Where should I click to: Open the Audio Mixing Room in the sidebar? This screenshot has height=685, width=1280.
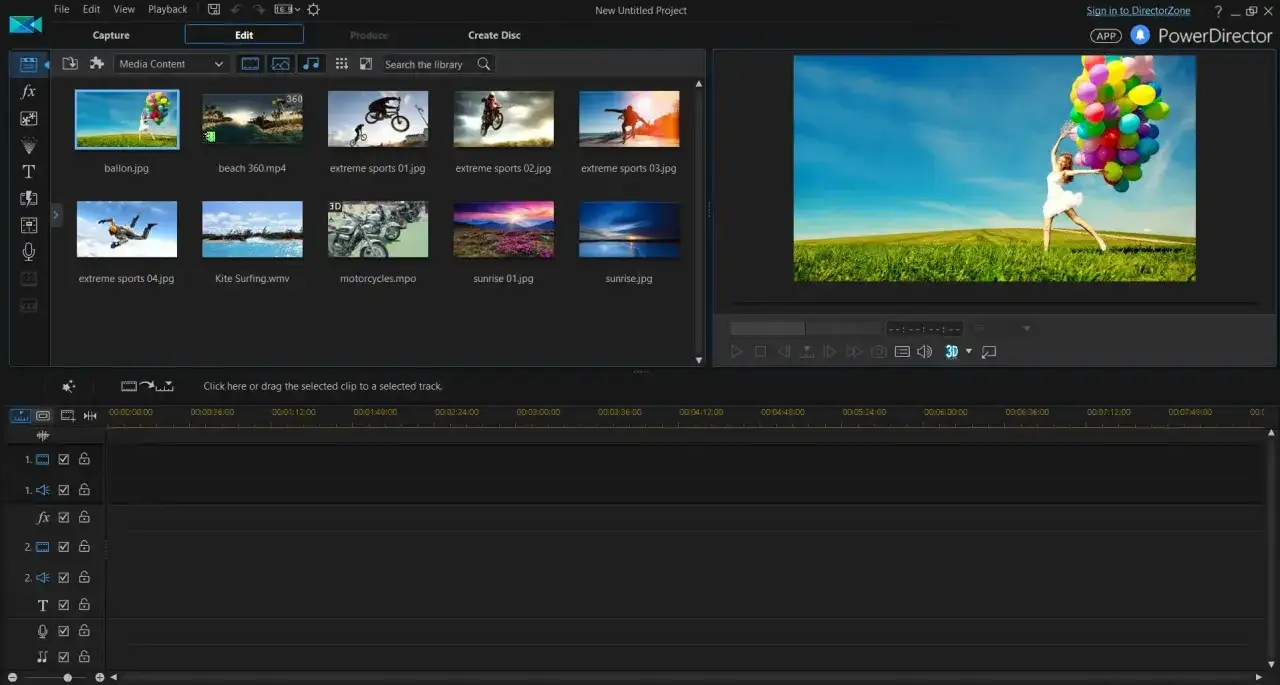28,225
